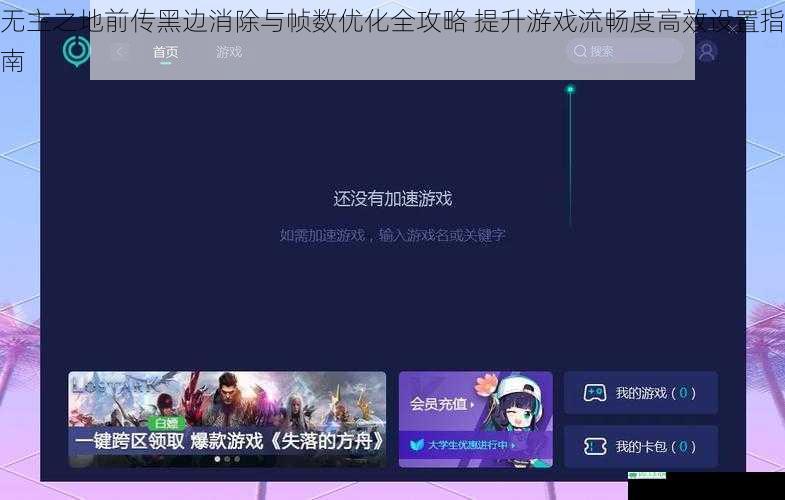
Task: Select the first banner carousel dot
Action: 217,458
